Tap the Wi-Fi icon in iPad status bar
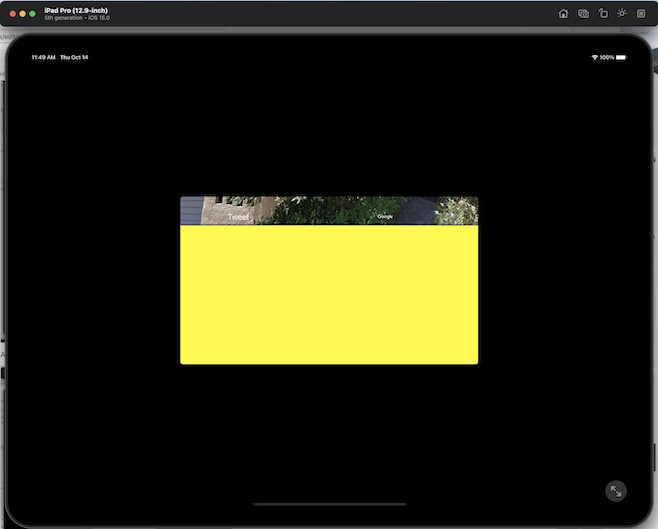 click(595, 58)
